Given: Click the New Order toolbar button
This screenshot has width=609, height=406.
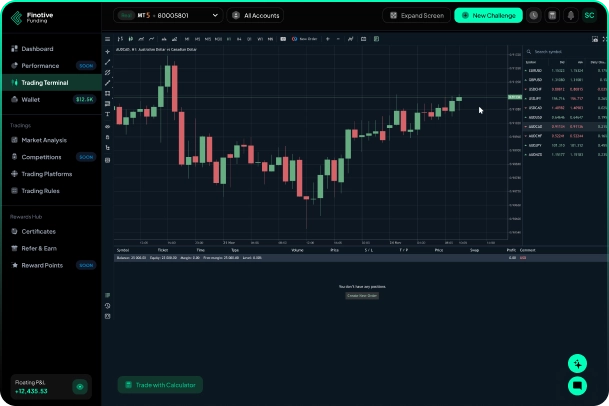Looking at the screenshot, I should 304,39.
